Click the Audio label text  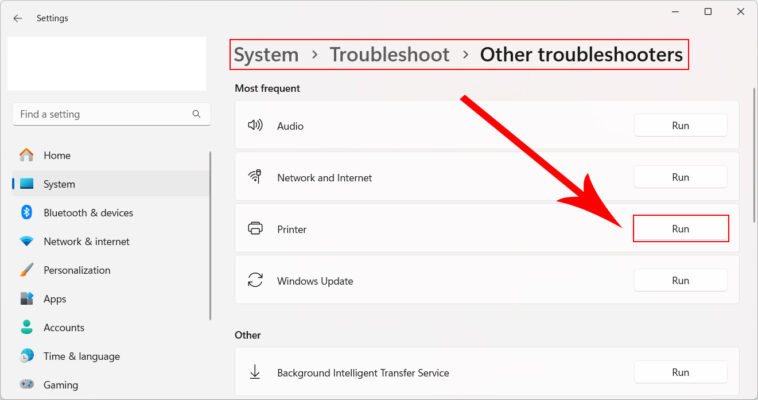coord(290,126)
